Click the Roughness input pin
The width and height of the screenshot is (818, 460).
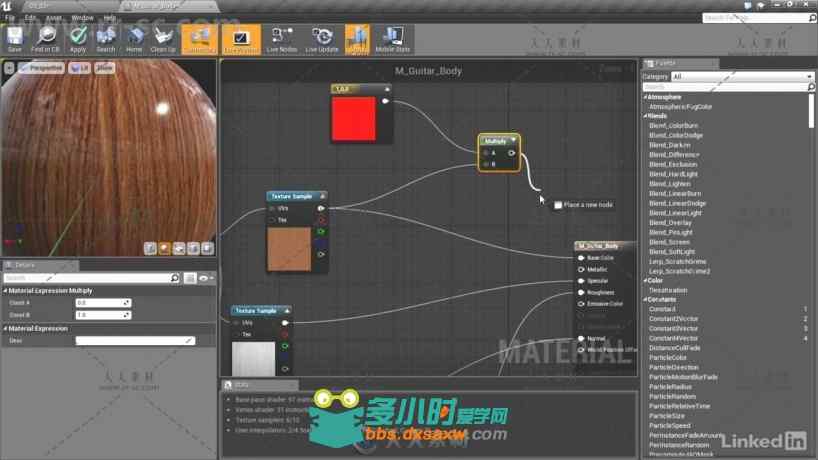coord(581,292)
